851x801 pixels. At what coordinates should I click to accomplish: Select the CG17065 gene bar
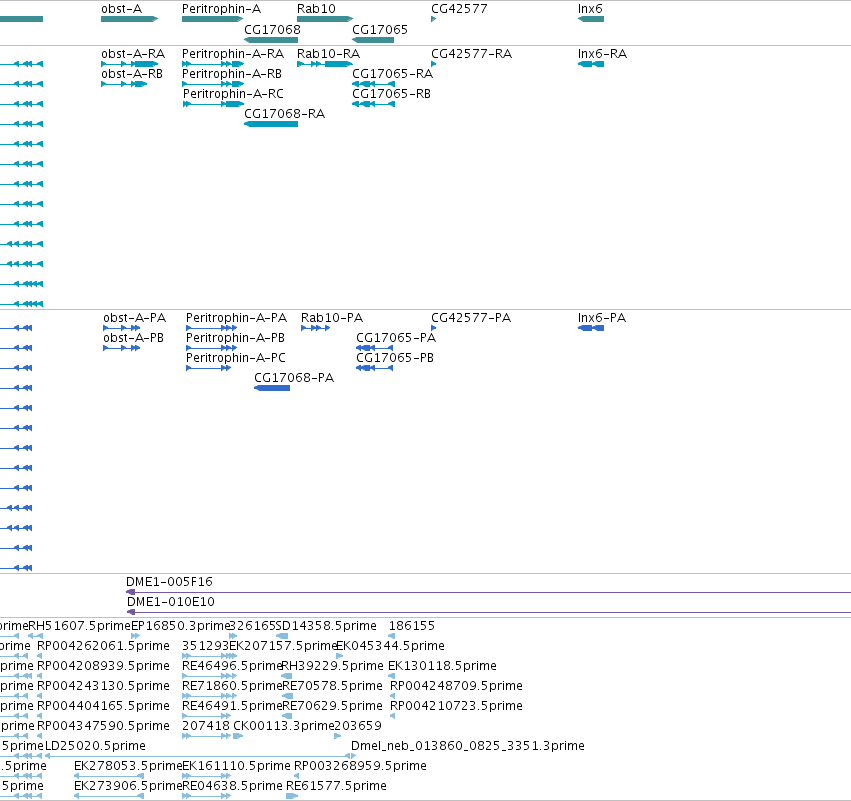point(373,40)
